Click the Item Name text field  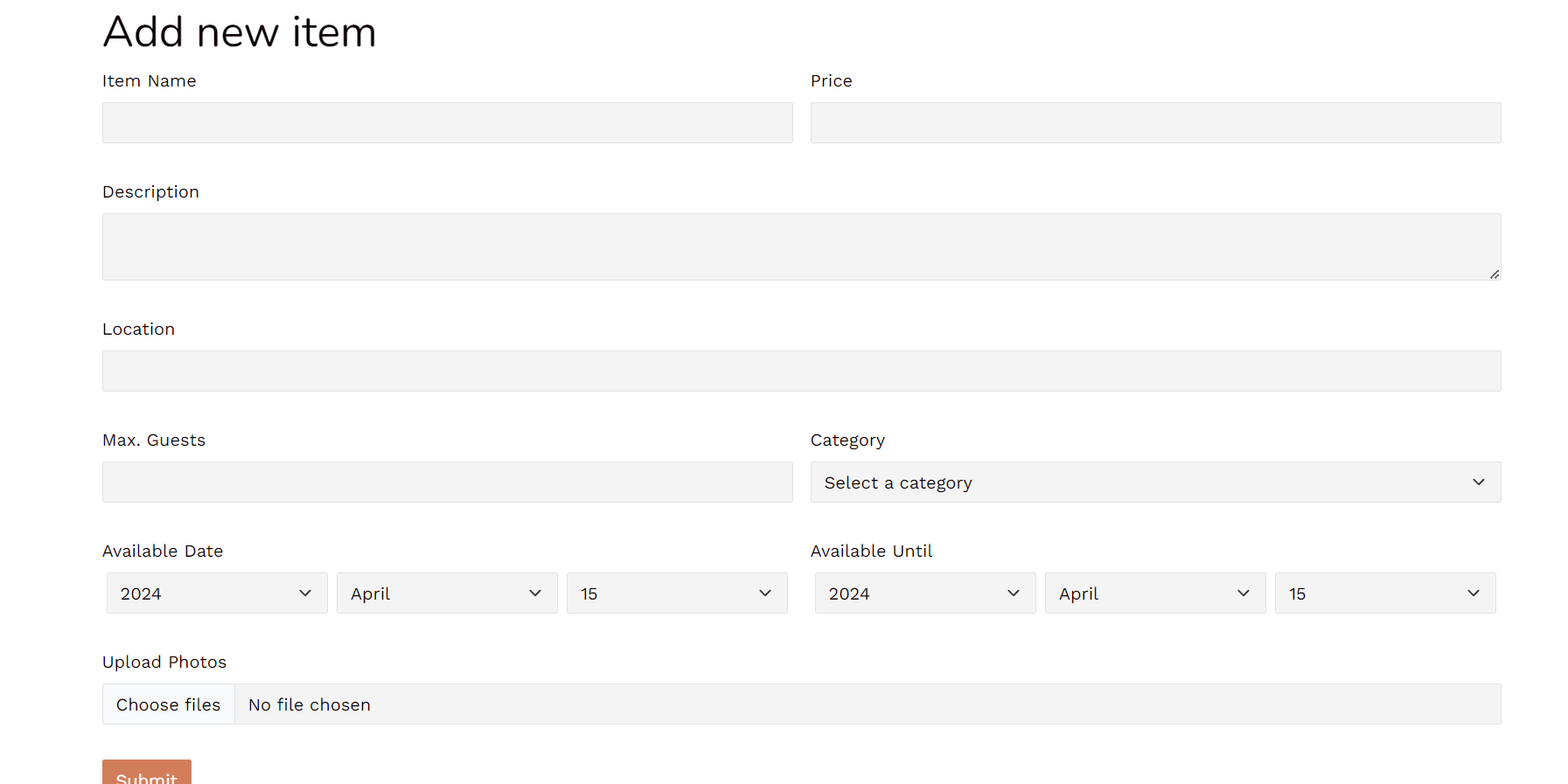(447, 123)
